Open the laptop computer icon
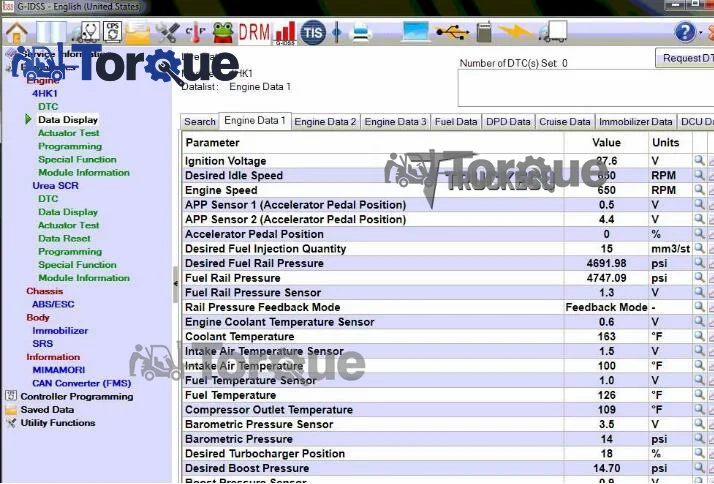This screenshot has width=714, height=484. (x=416, y=32)
